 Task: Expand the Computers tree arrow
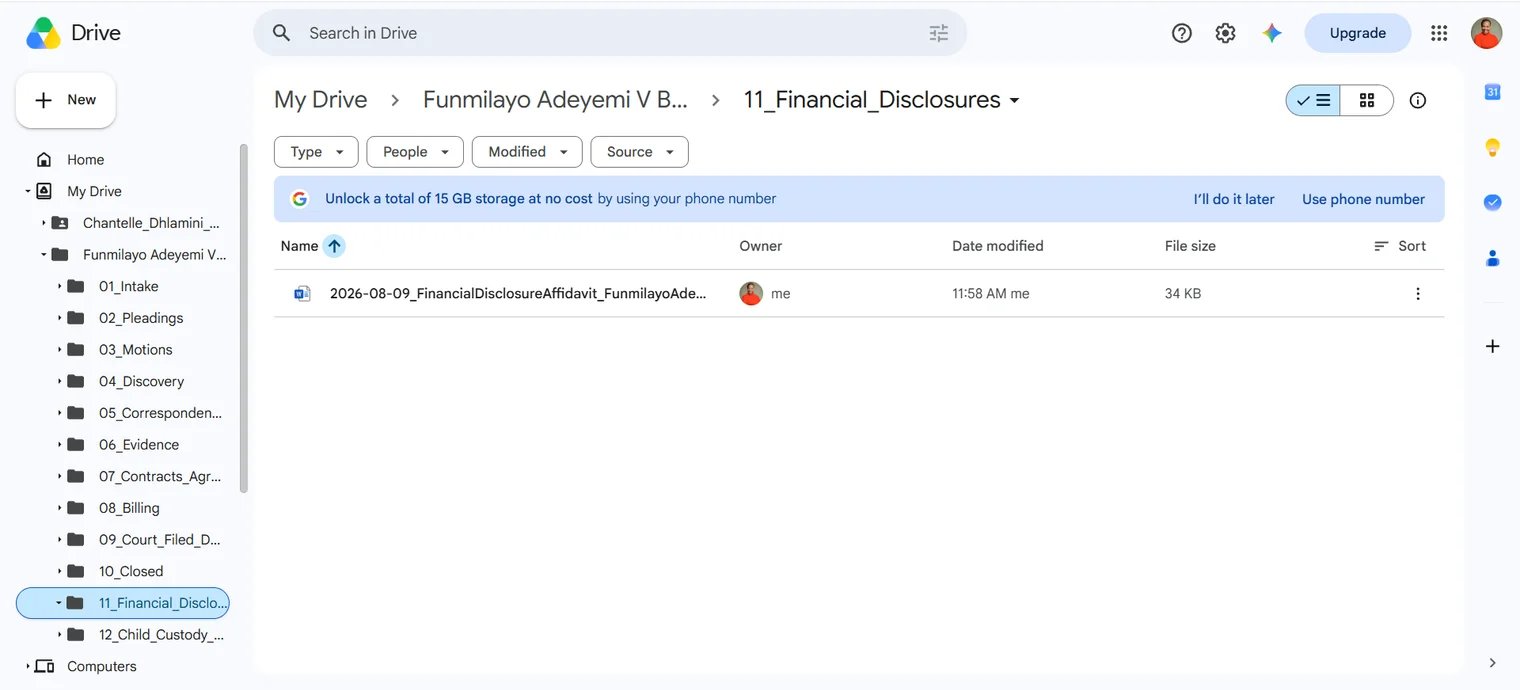(x=28, y=667)
